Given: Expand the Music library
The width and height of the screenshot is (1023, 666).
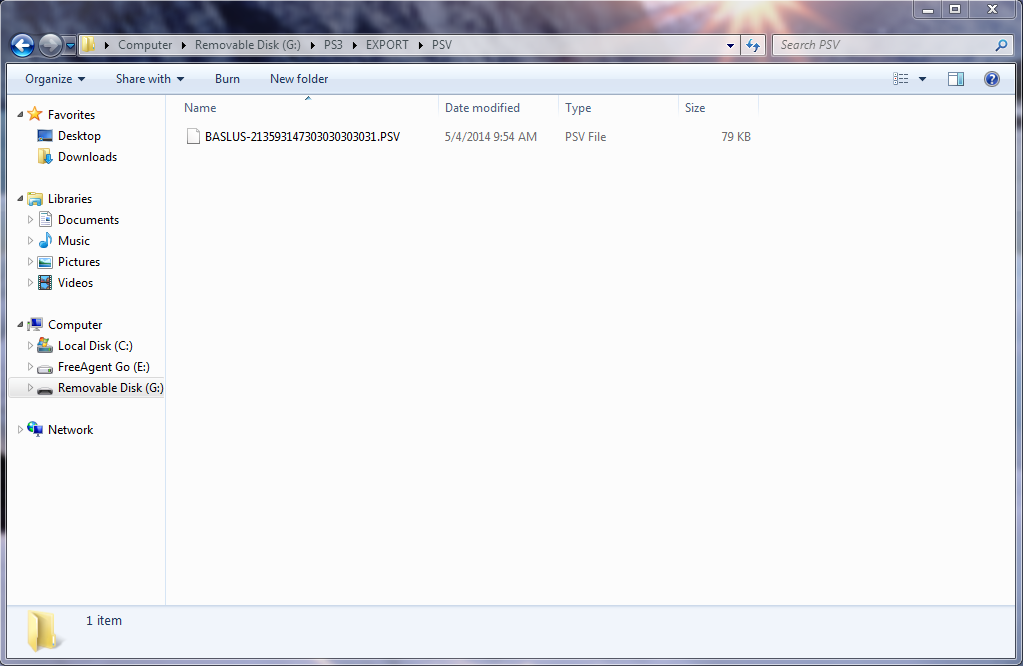Looking at the screenshot, I should pos(30,241).
